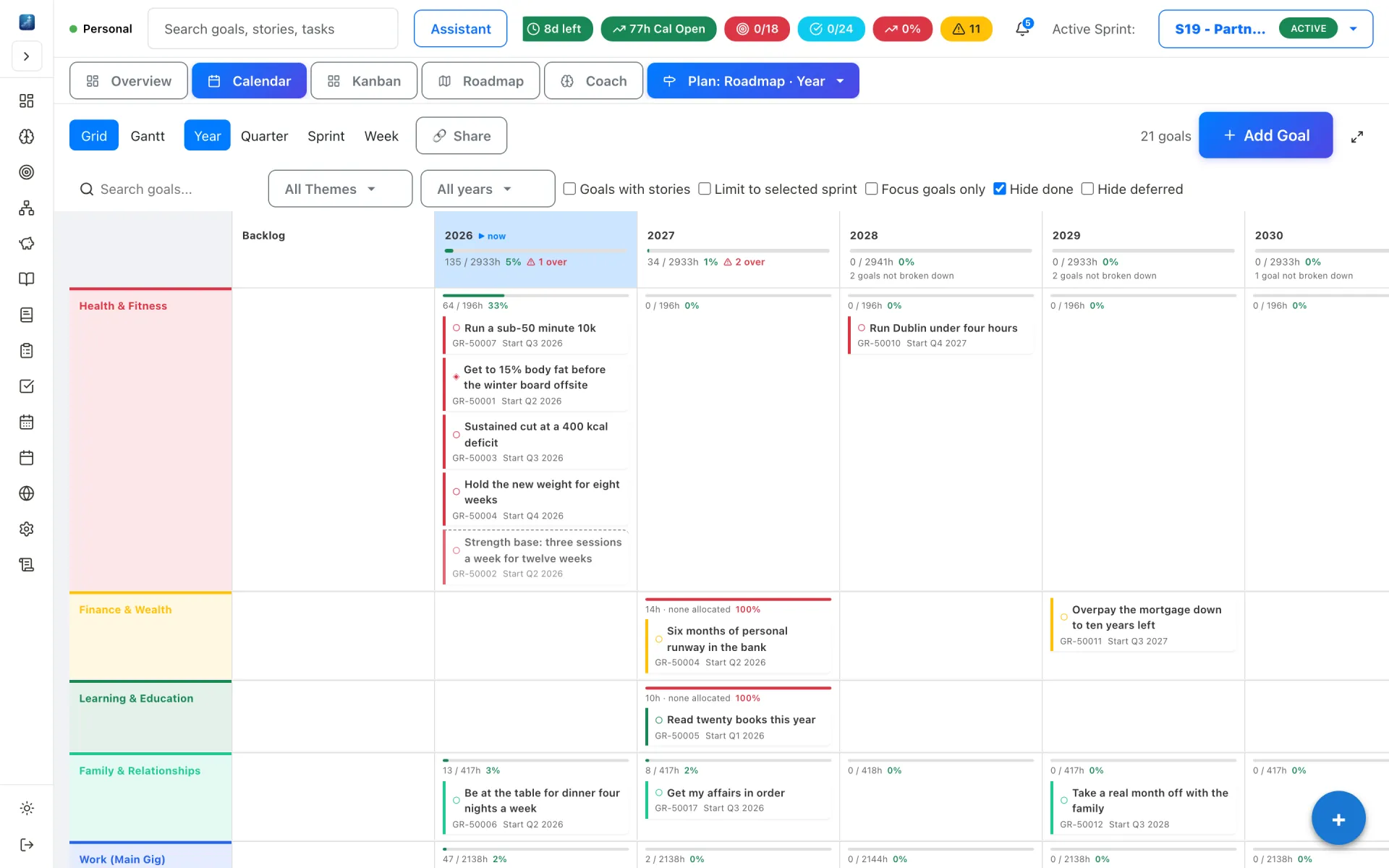The width and height of the screenshot is (1389, 868).
Task: Open the Active Sprint S19 dropdown
Action: (x=1265, y=29)
